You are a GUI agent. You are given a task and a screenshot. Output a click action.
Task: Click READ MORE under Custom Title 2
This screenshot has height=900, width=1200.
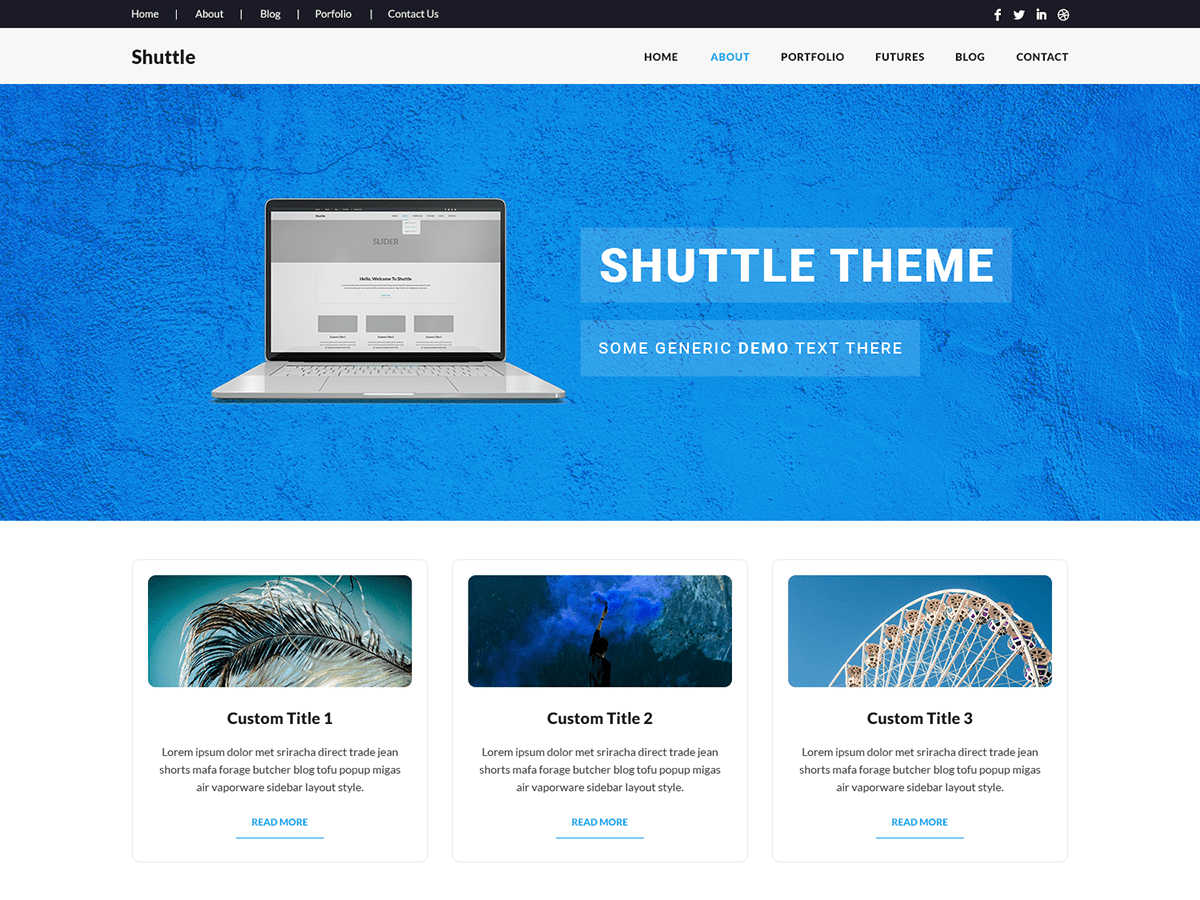[599, 822]
